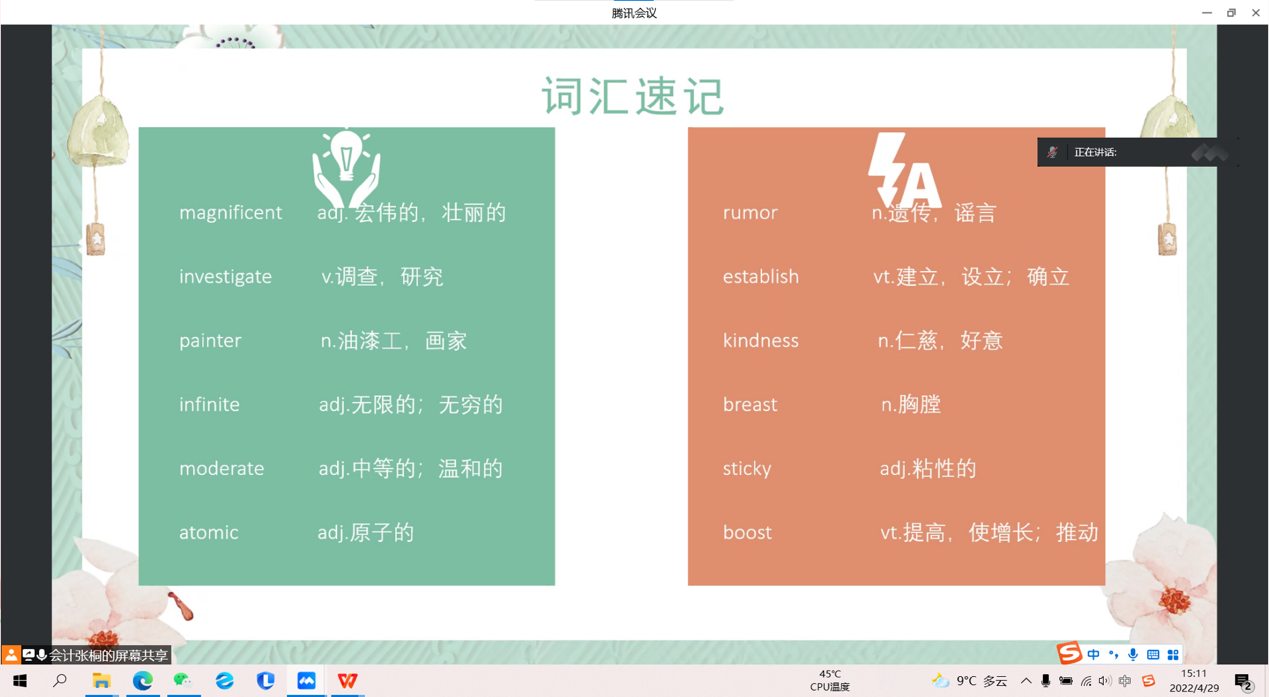
Task: Expand hidden system tray icons chevron
Action: point(1026,681)
